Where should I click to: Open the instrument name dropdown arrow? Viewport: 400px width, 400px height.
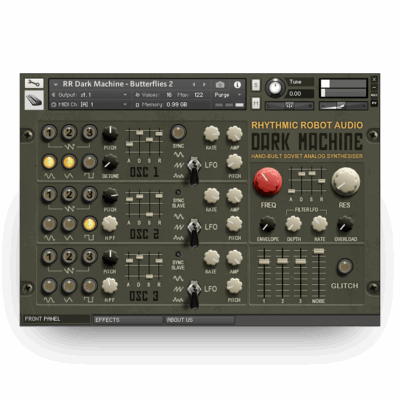point(56,85)
